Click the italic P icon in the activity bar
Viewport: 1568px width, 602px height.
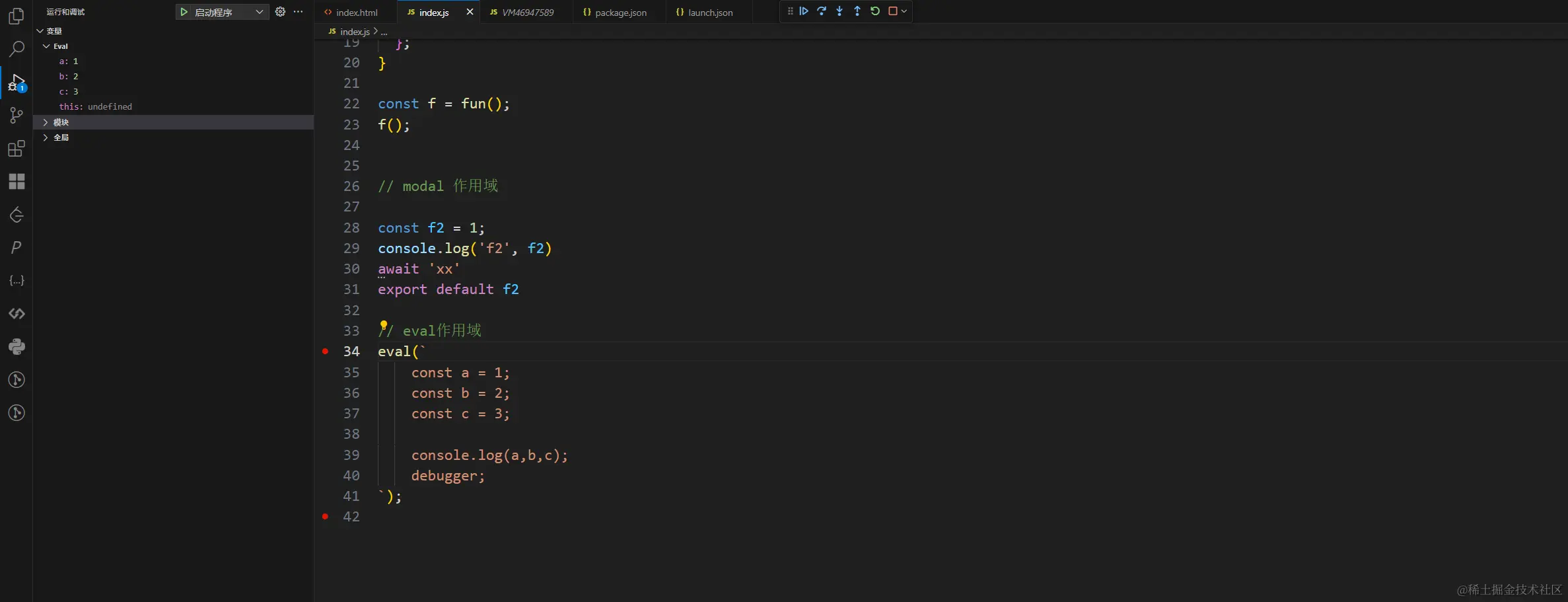tap(17, 248)
